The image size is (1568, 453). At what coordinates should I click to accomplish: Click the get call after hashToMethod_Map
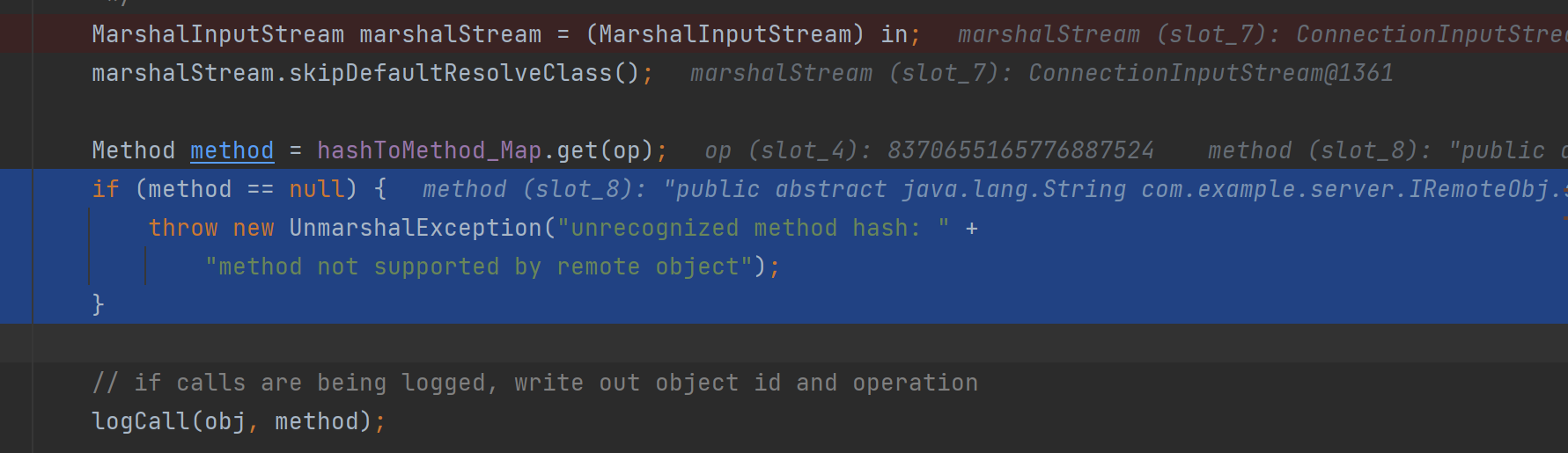[x=577, y=150]
